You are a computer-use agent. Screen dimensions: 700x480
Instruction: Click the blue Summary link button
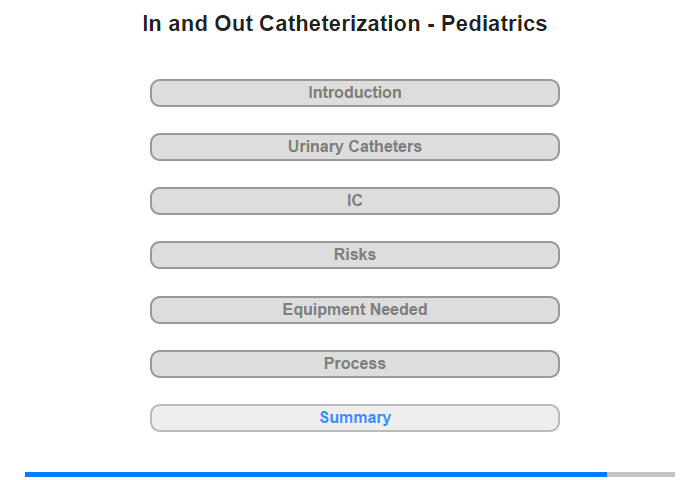(x=354, y=418)
